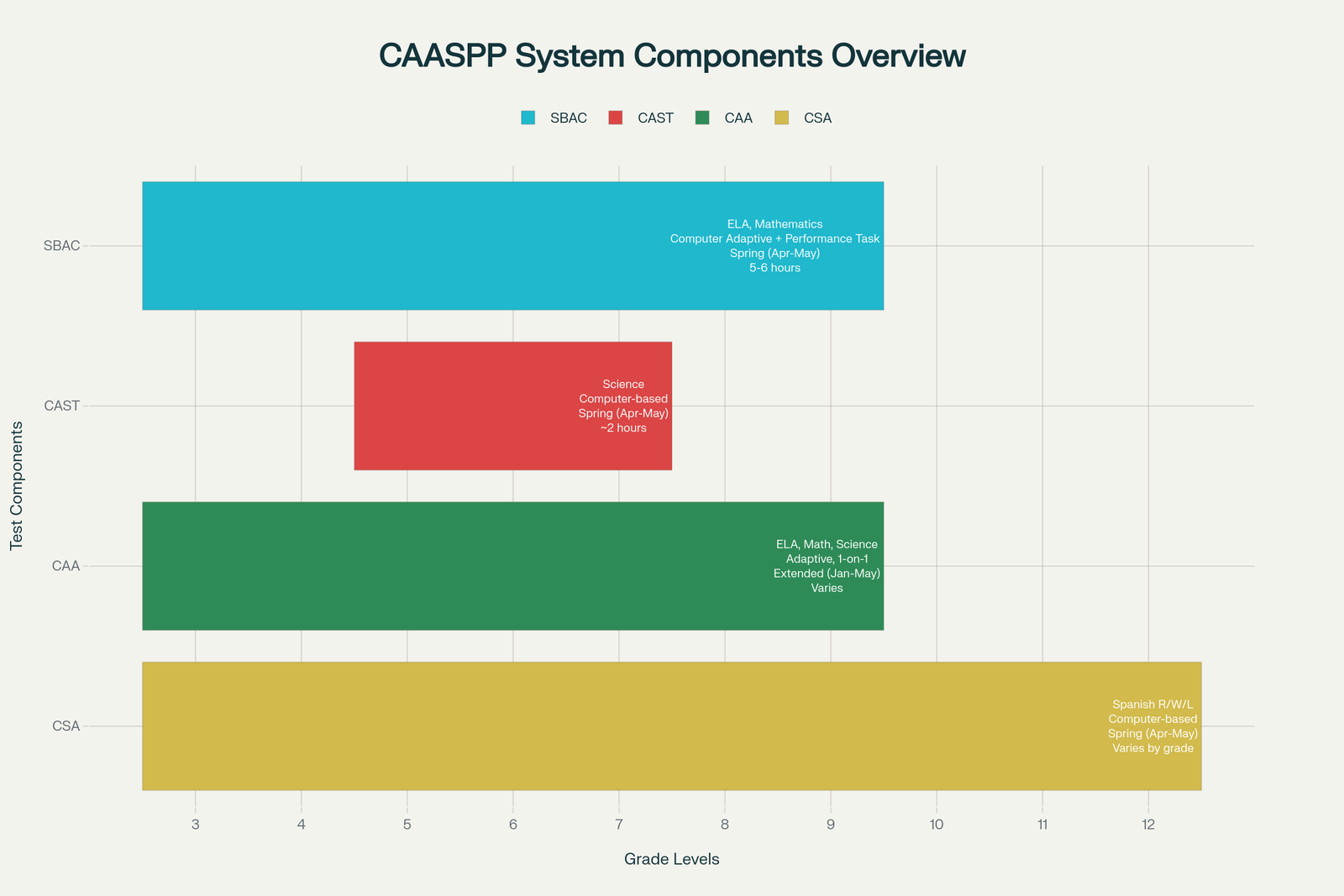
Task: Click the SBAC y-axis tick label
Action: pyautogui.click(x=61, y=246)
